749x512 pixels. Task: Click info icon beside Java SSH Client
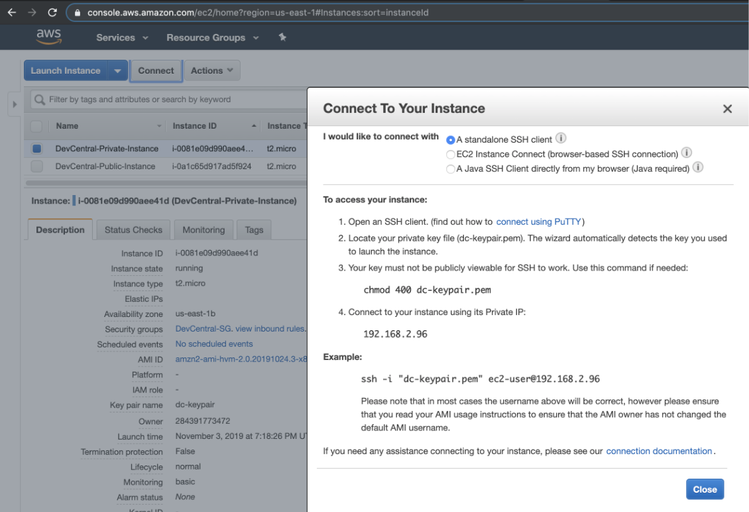click(698, 168)
